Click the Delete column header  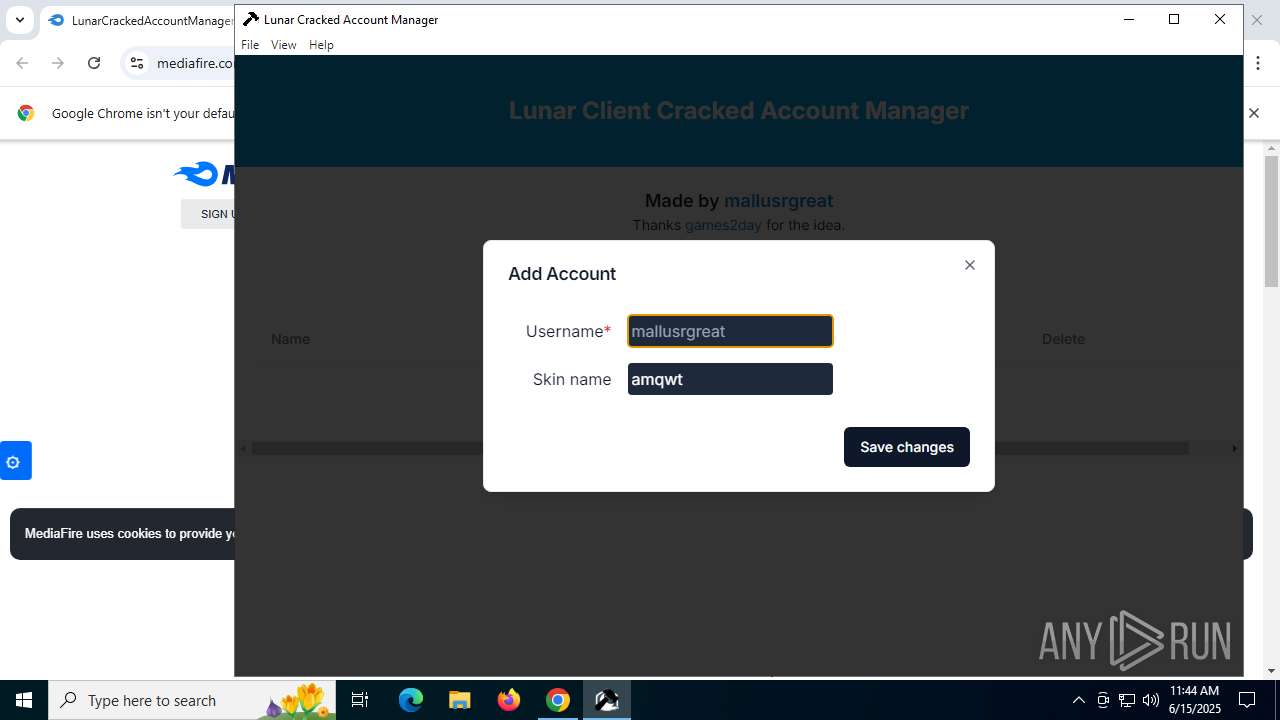[1063, 339]
